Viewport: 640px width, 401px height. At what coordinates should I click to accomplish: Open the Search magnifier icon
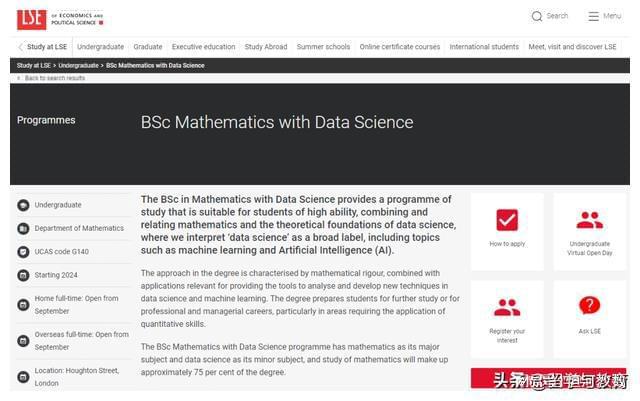click(536, 16)
